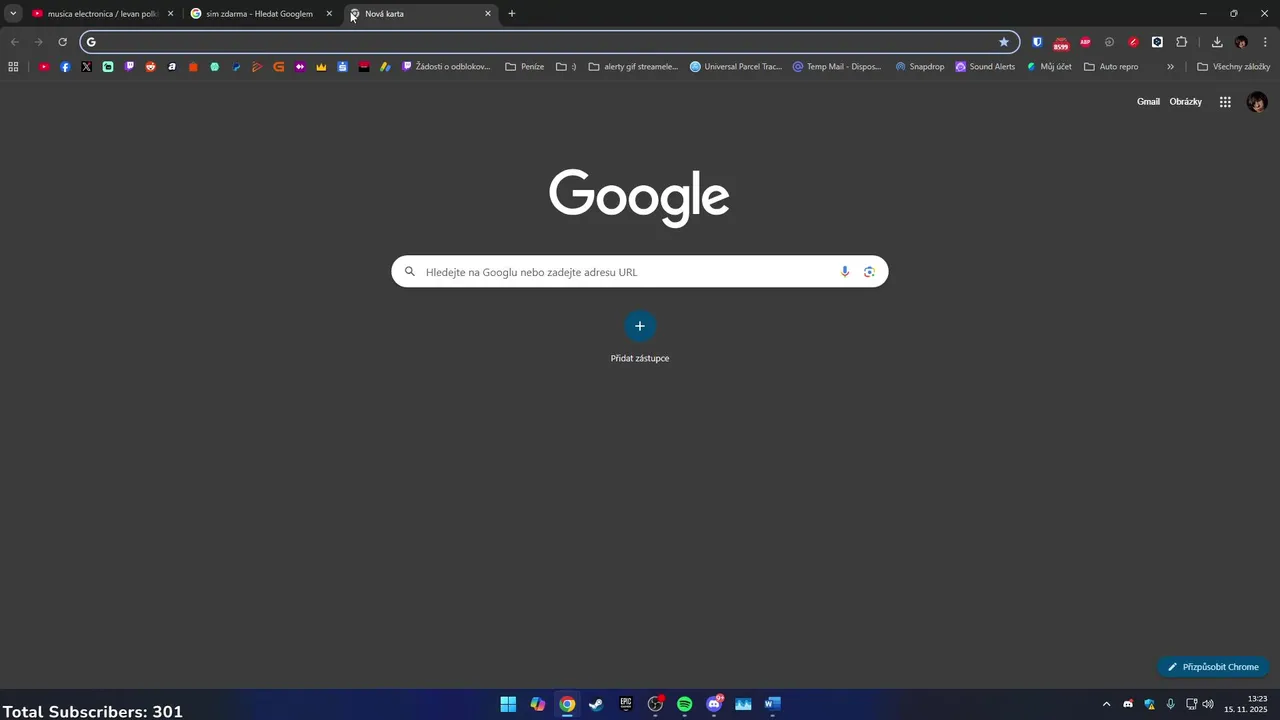Open the Windows Start menu
Image resolution: width=1280 pixels, height=720 pixels.
click(x=508, y=704)
